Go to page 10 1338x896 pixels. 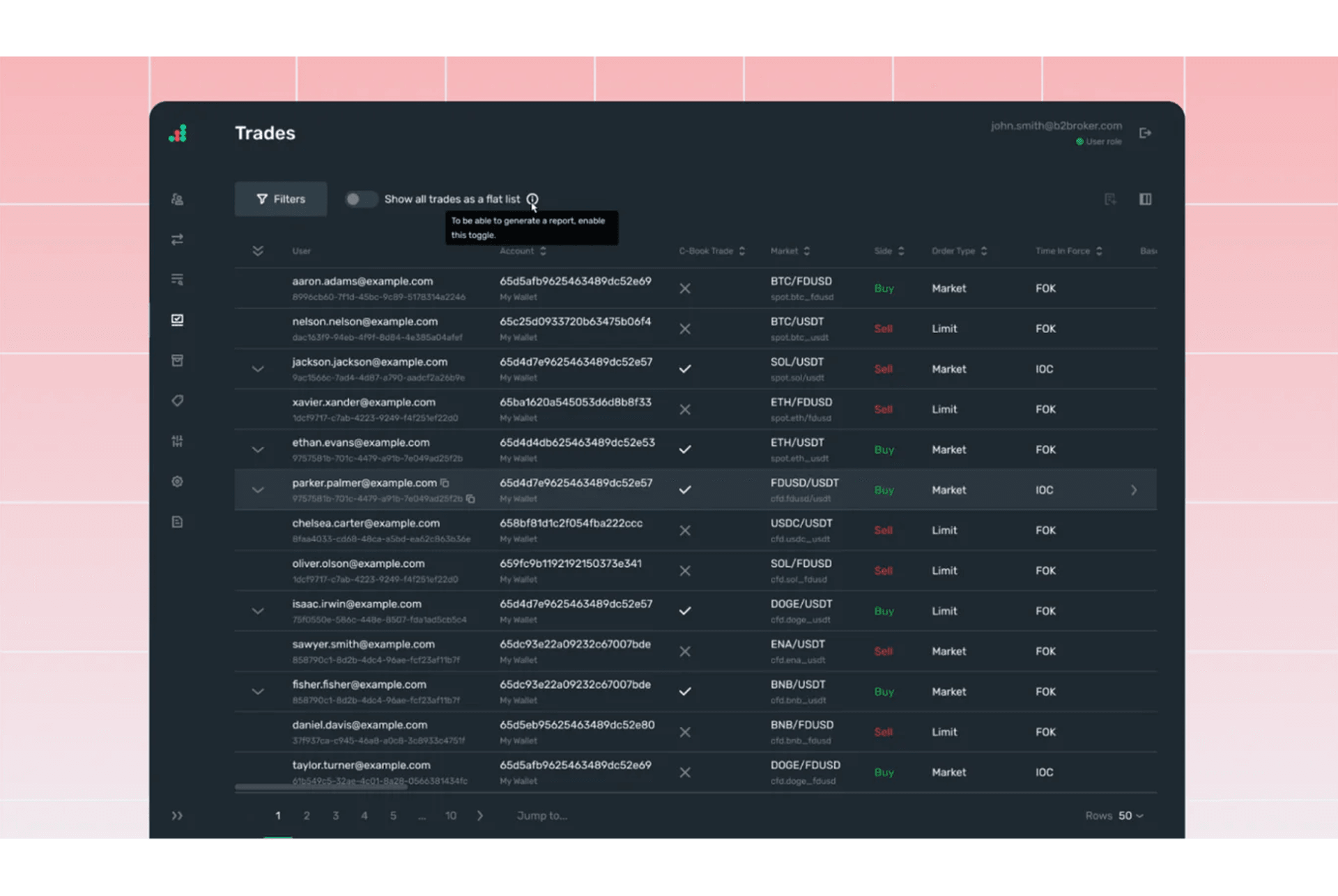pyautogui.click(x=451, y=816)
